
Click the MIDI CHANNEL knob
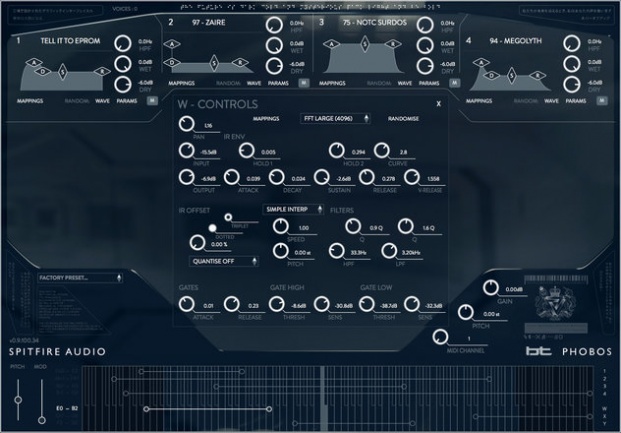pyautogui.click(x=440, y=337)
